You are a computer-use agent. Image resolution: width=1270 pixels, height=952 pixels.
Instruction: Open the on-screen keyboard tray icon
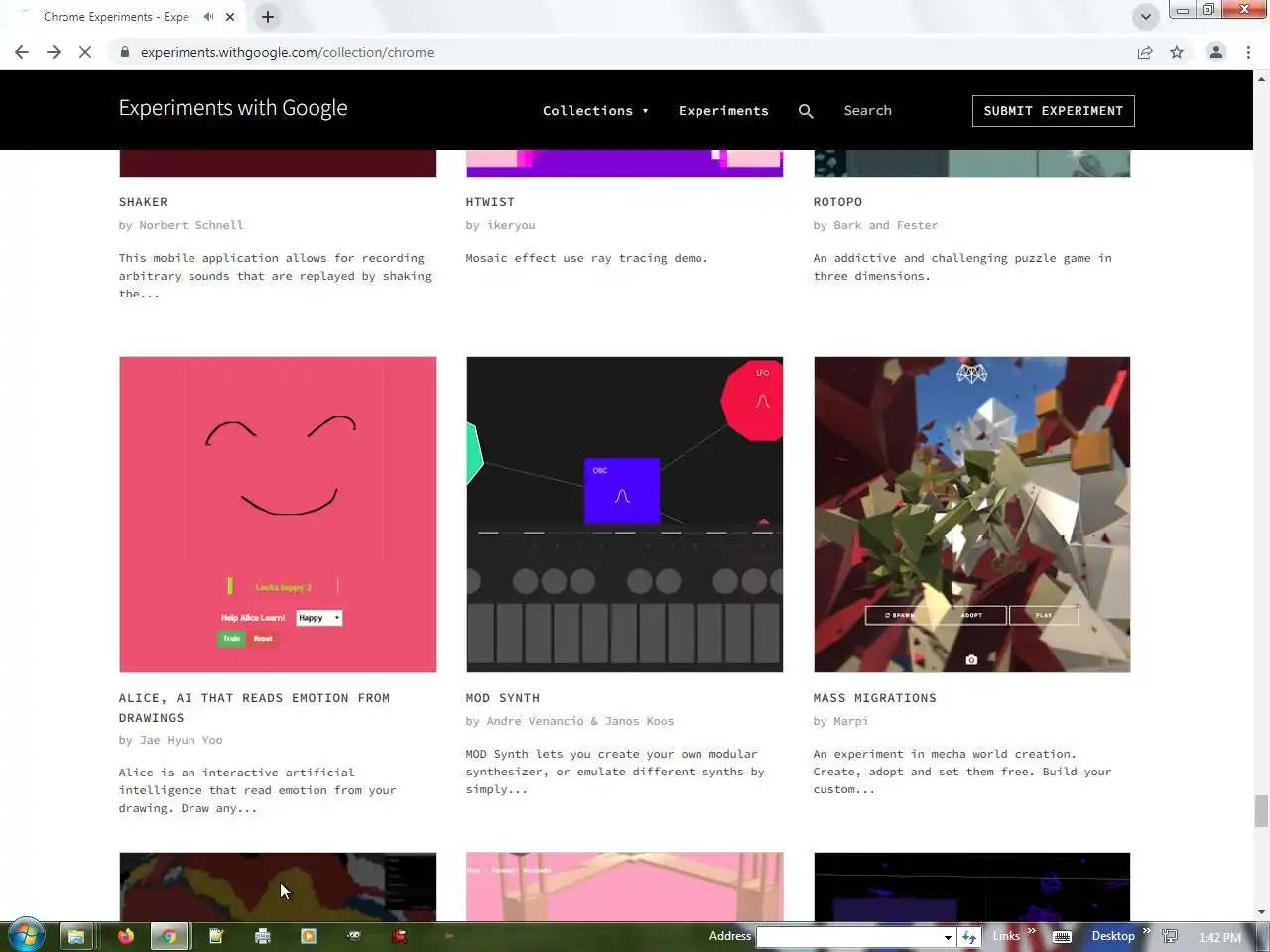[x=1062, y=936]
